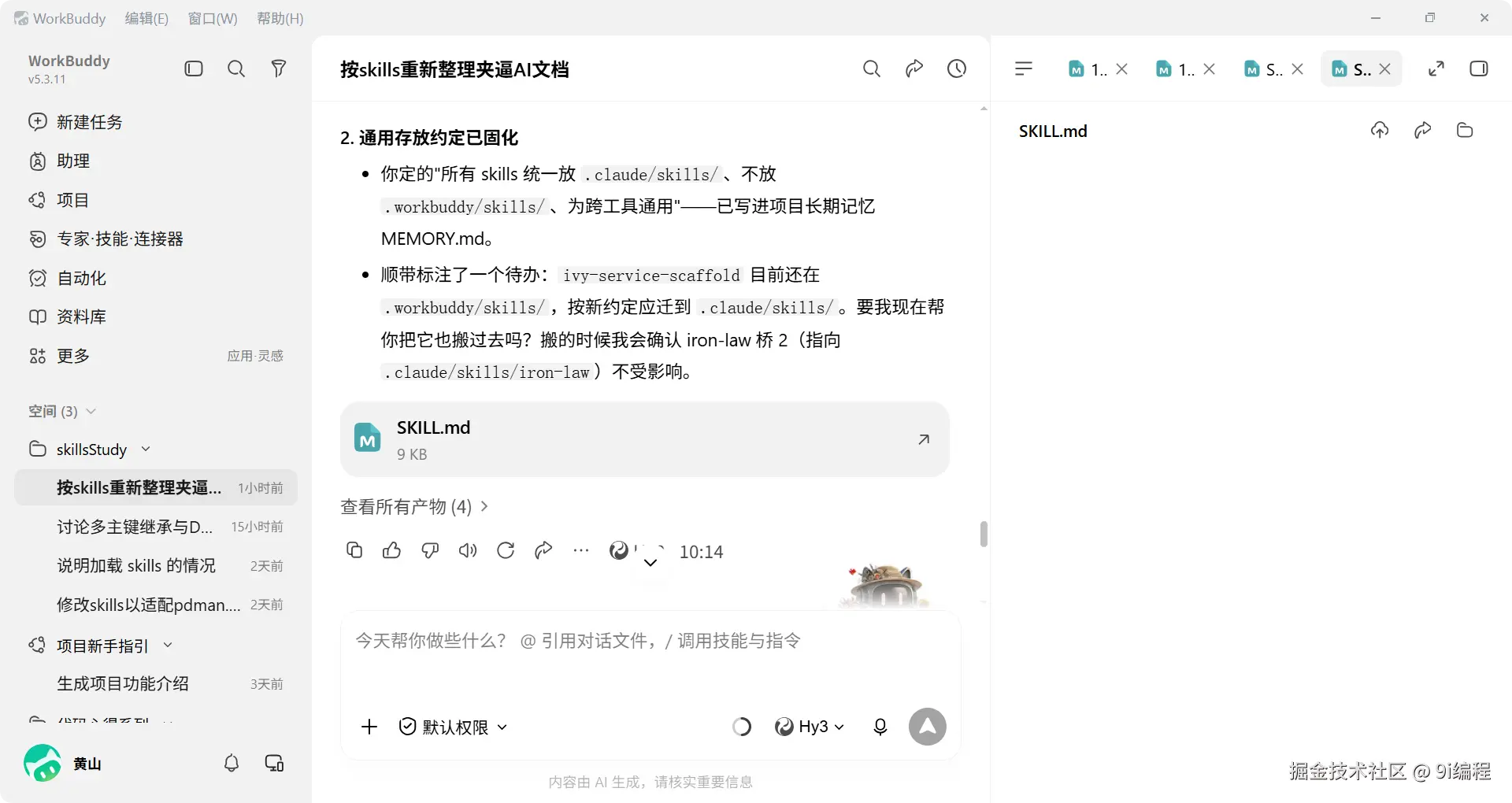This screenshot has height=803, width=1512.
Task: Close the active 'S..' file tab
Action: click(x=1385, y=69)
